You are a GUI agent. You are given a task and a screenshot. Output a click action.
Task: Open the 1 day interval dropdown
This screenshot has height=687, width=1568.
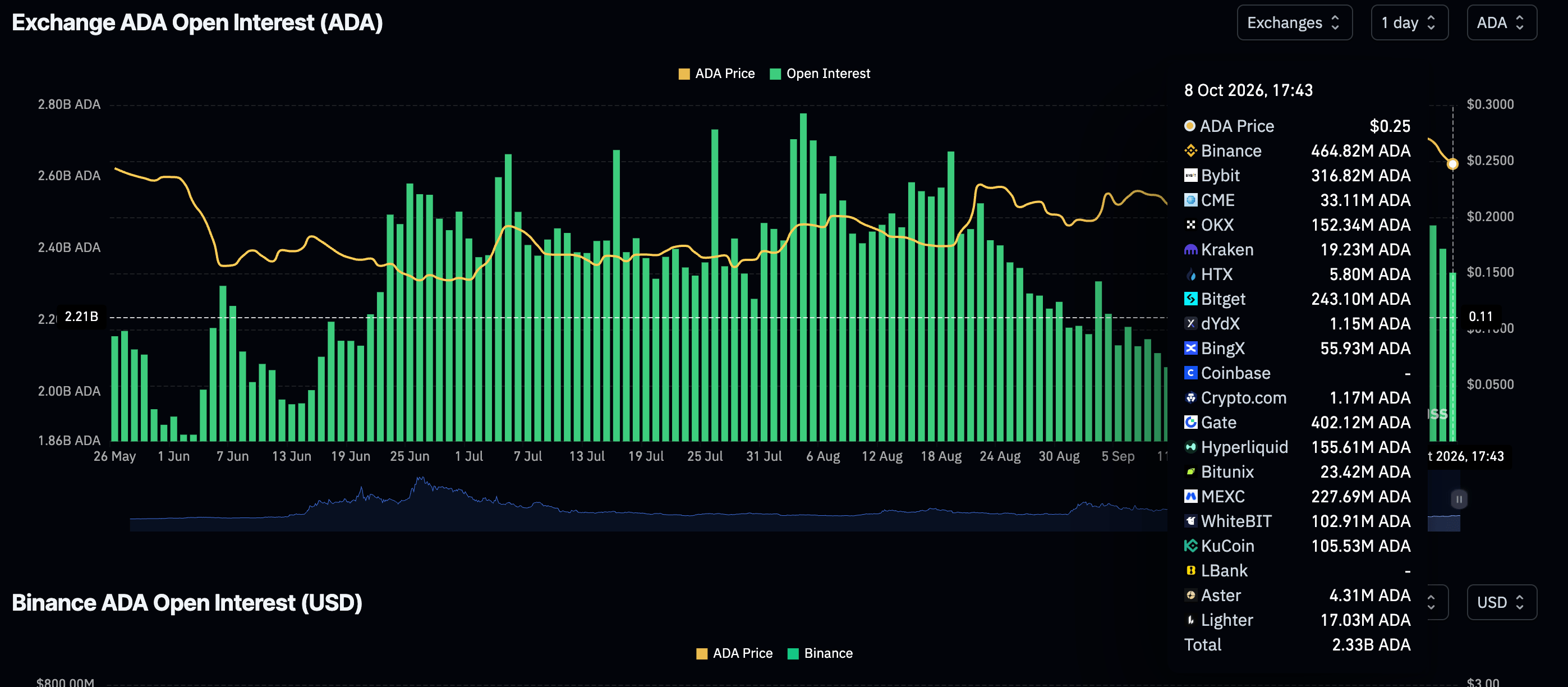tap(1409, 22)
